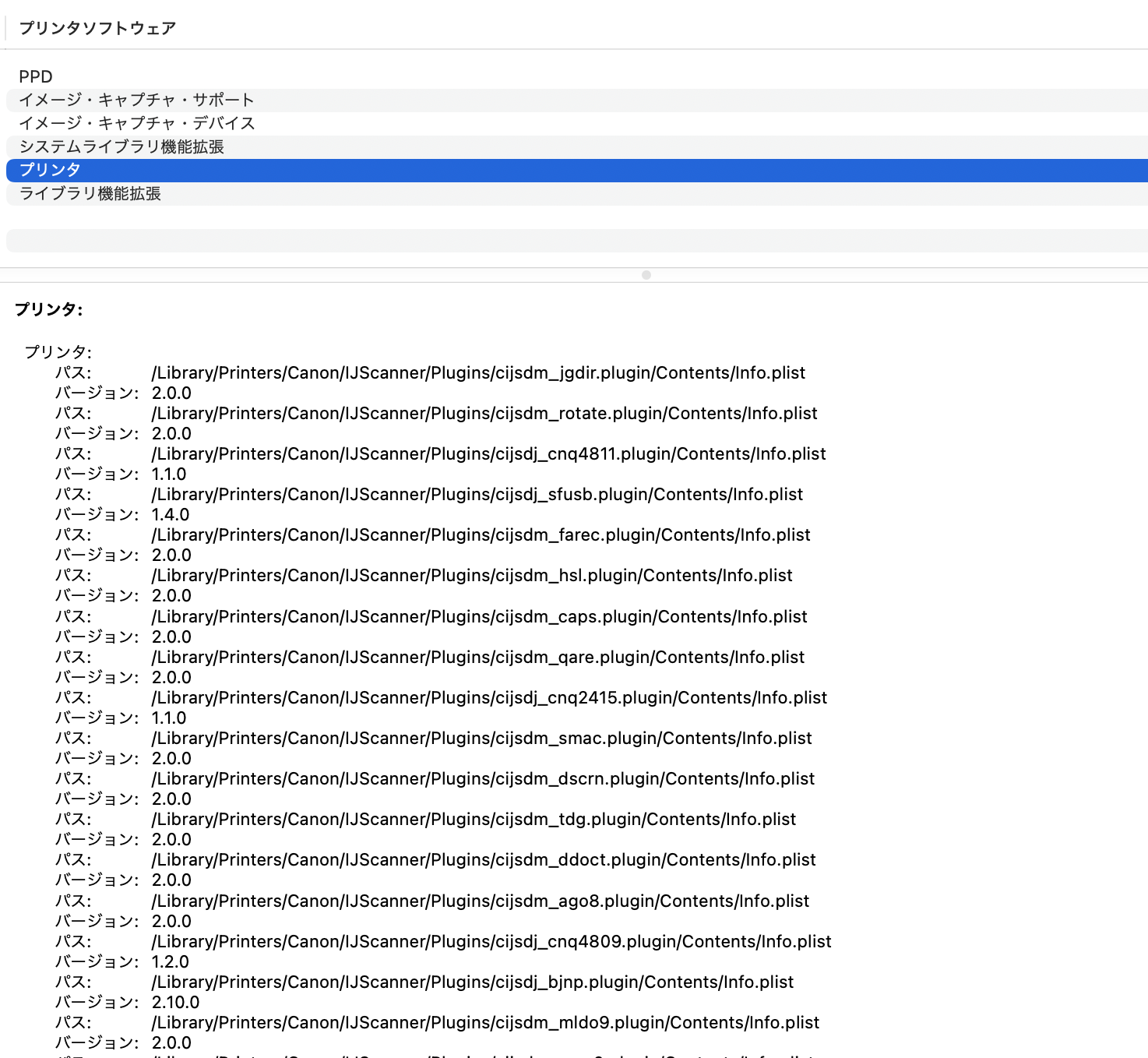Select the cijsdm_qare.plugin path text
The width and height of the screenshot is (1148, 1058).
[478, 657]
